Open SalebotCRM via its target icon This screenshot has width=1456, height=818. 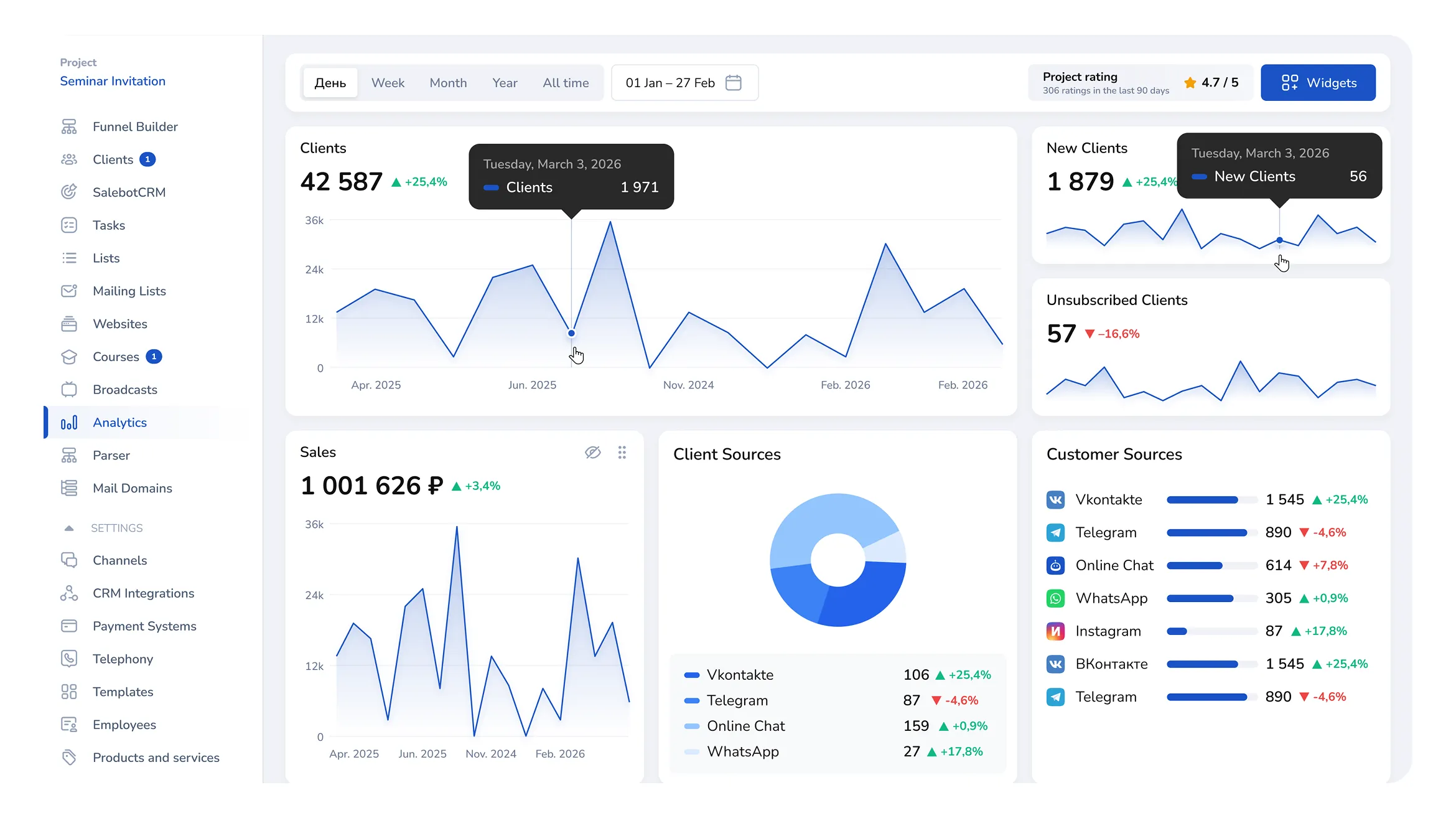tap(69, 192)
